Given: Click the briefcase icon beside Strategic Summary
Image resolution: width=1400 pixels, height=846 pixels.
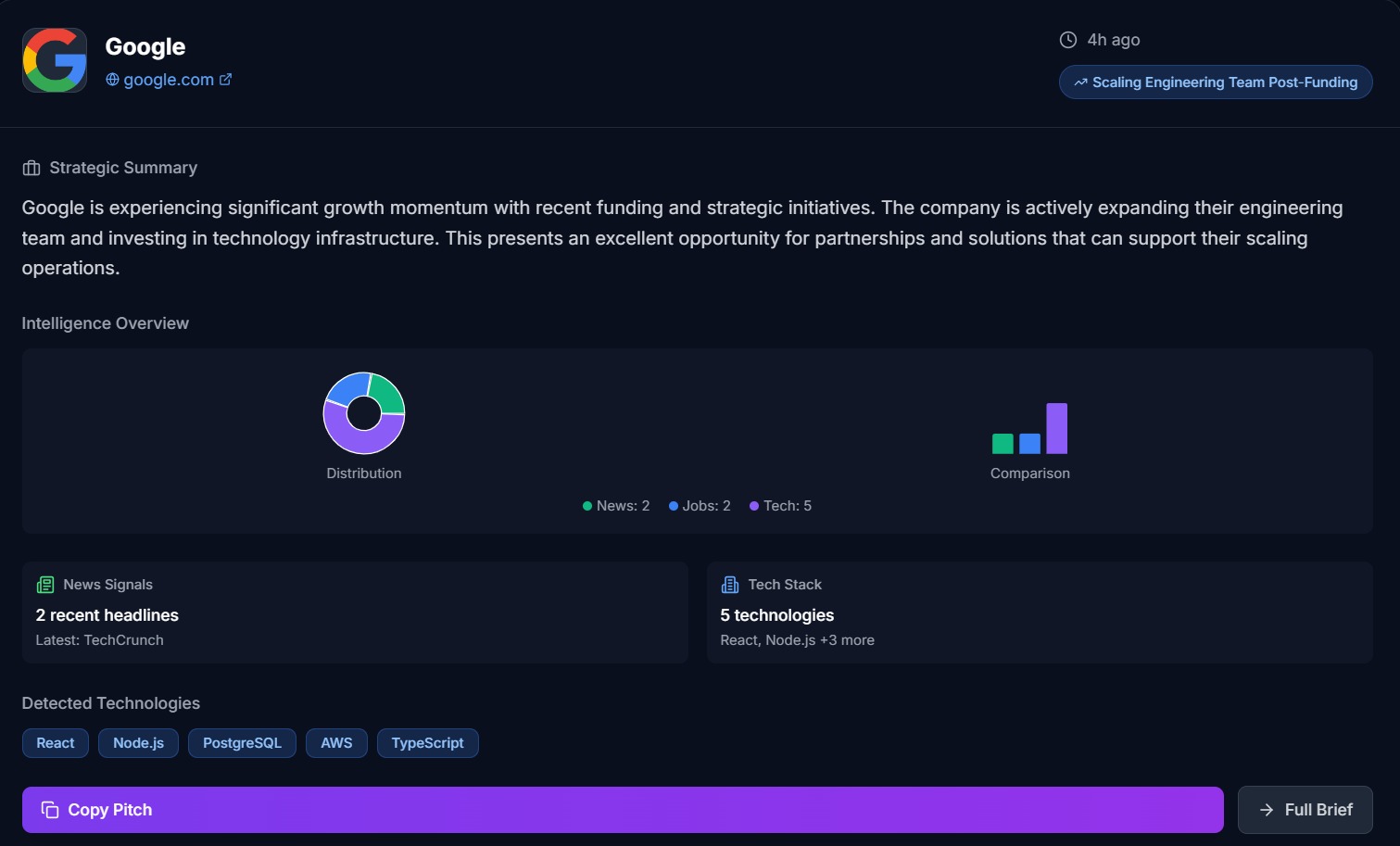Looking at the screenshot, I should coord(32,168).
